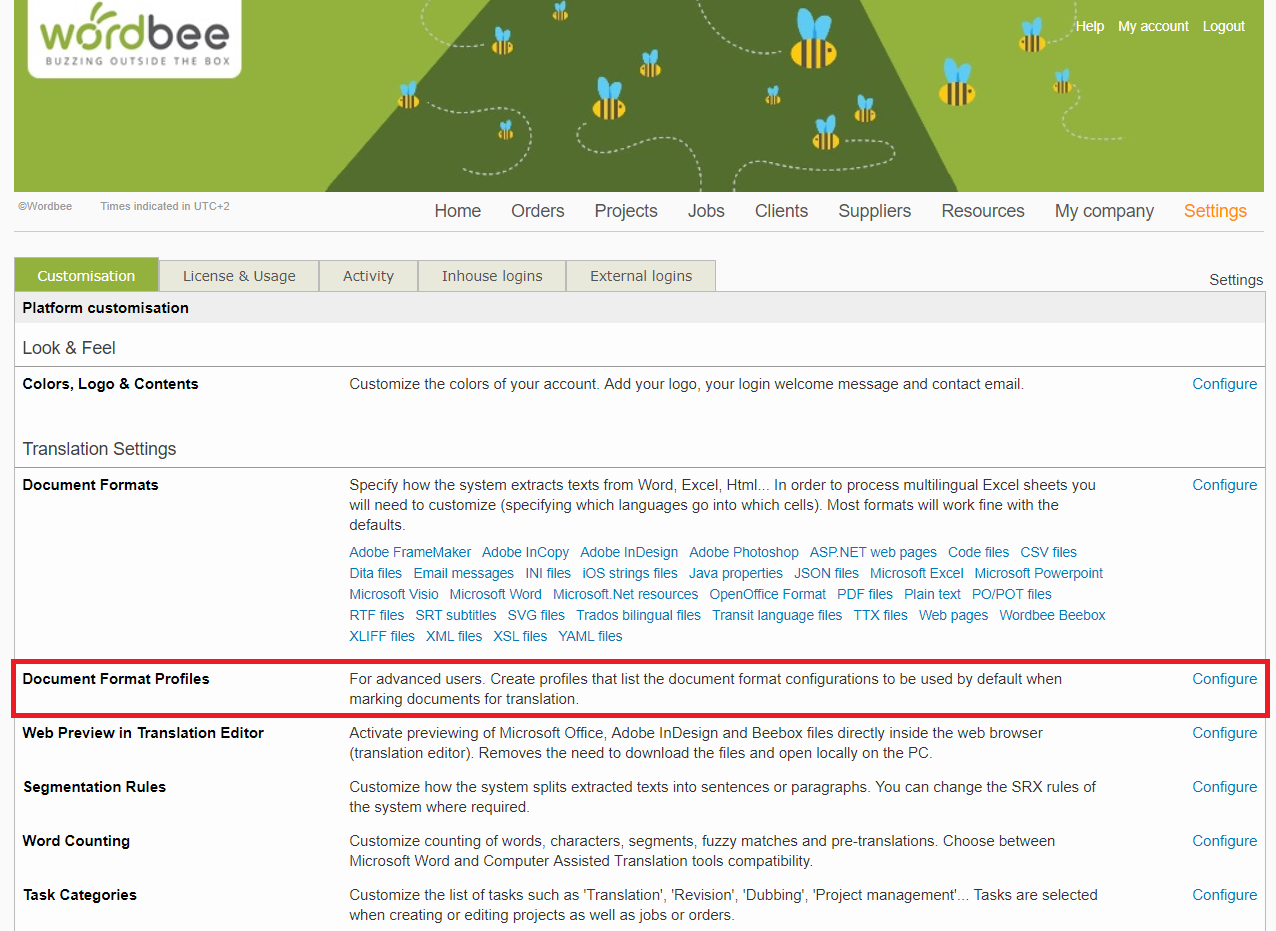Open the Projects menu item
This screenshot has height=931, width=1276.
[x=625, y=211]
